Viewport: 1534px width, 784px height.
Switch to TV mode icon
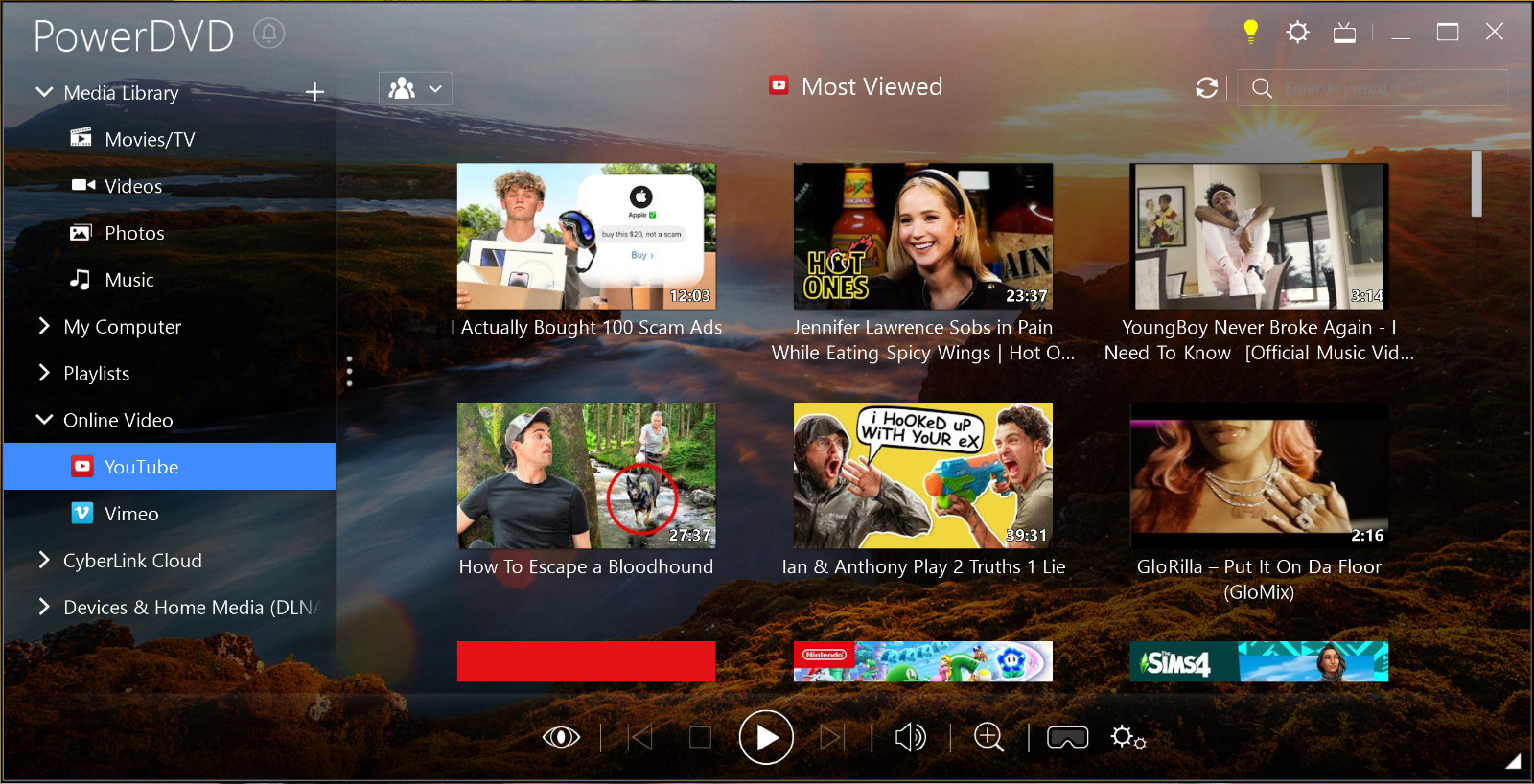click(x=1344, y=33)
